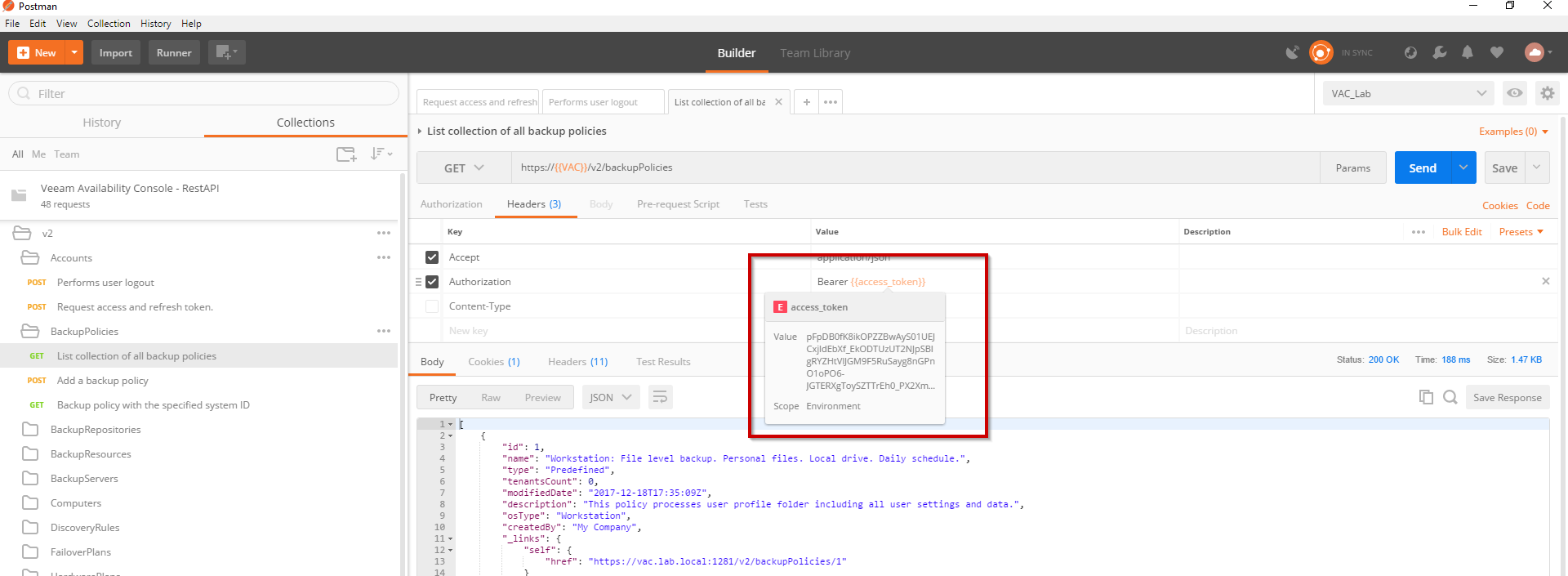Switch to the Team Library tab
This screenshot has height=576, width=1568.
point(815,53)
